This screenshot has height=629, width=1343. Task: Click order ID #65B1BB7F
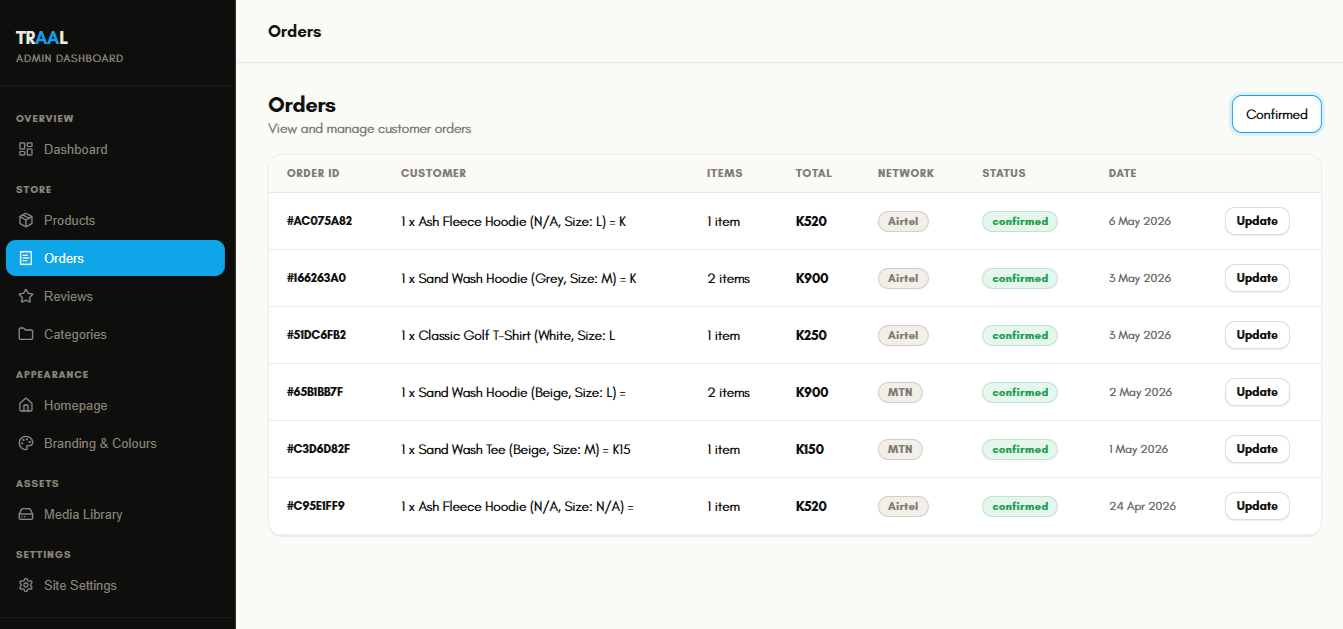click(315, 392)
